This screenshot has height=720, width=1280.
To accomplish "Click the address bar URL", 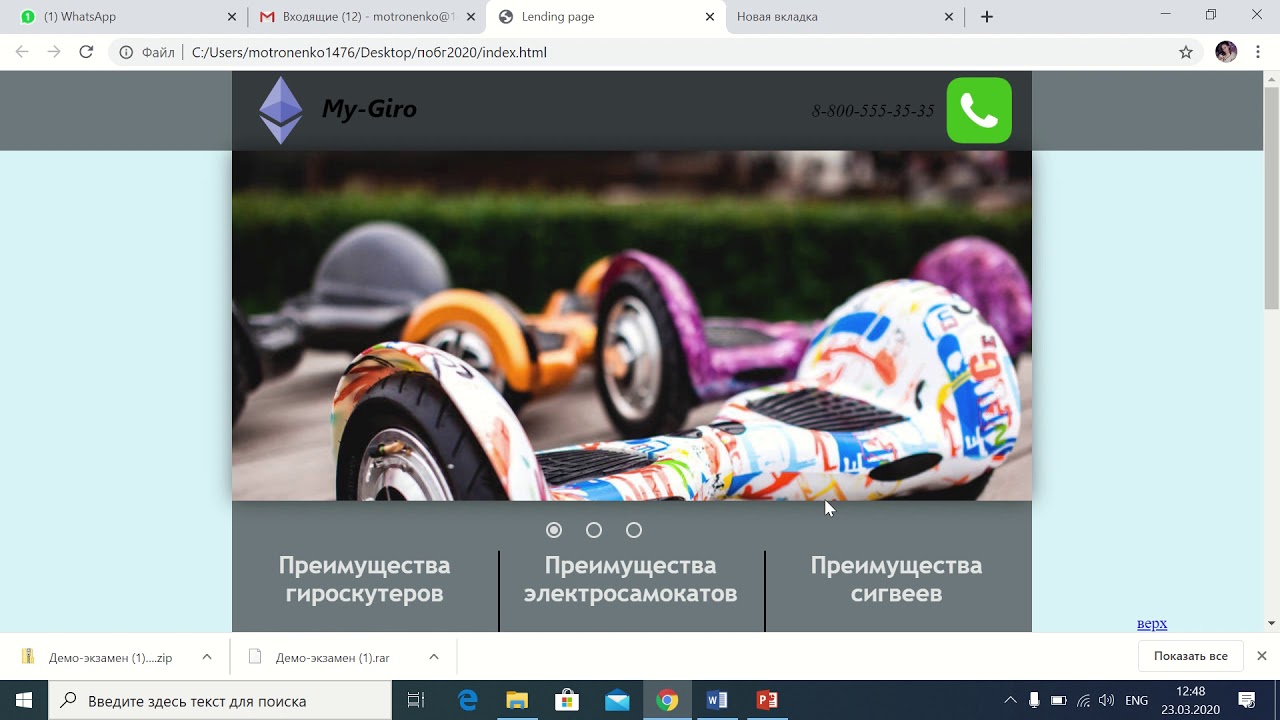I will 369,52.
